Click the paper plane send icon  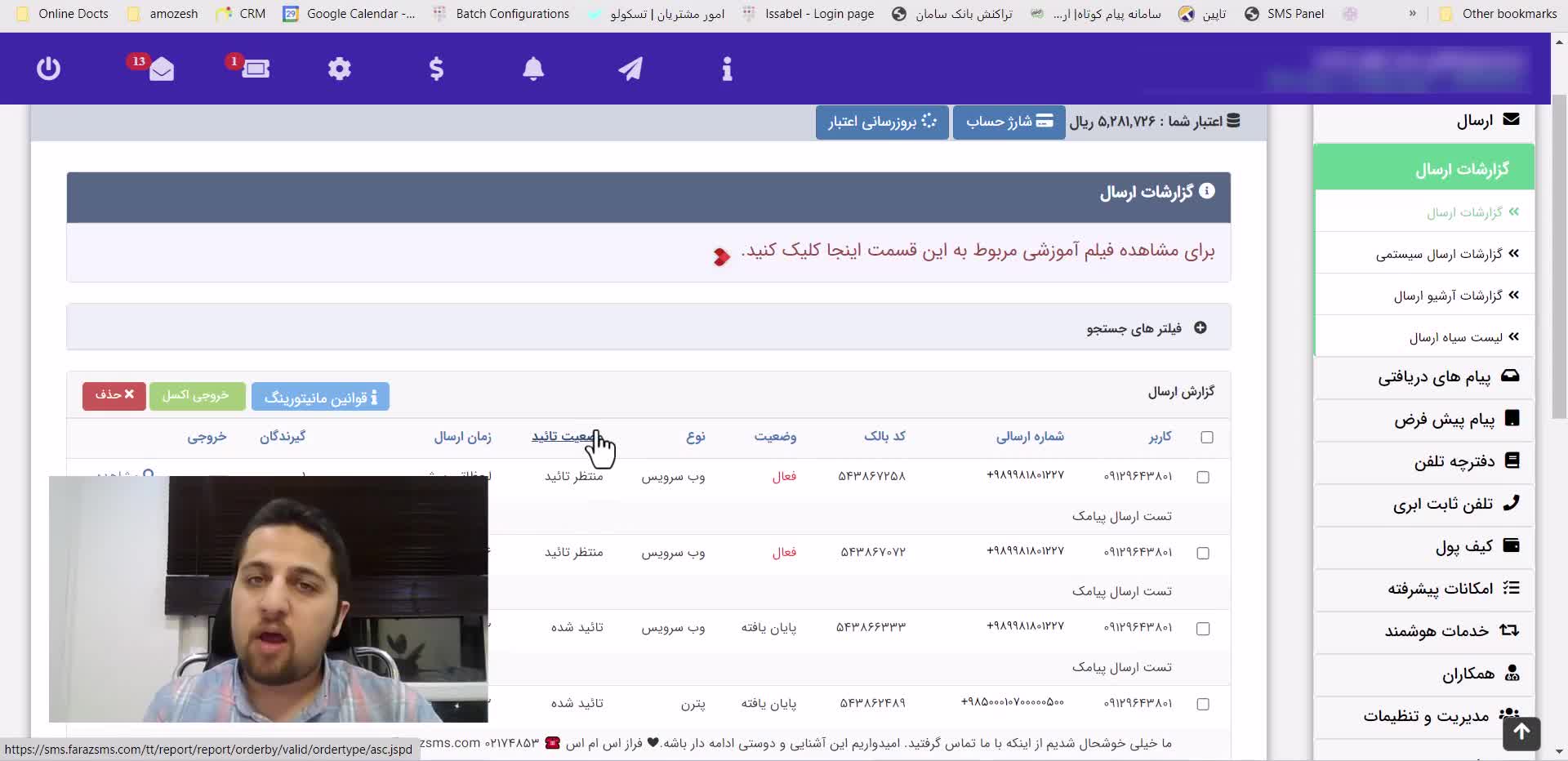click(x=630, y=69)
